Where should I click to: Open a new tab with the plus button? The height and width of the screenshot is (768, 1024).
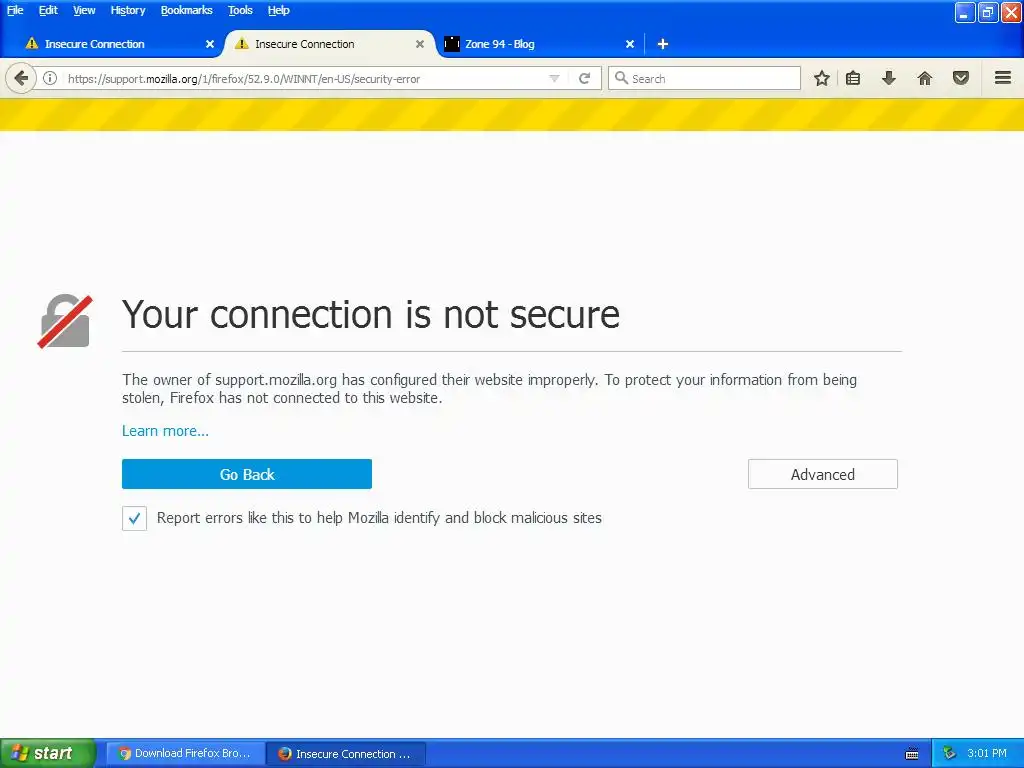662,44
